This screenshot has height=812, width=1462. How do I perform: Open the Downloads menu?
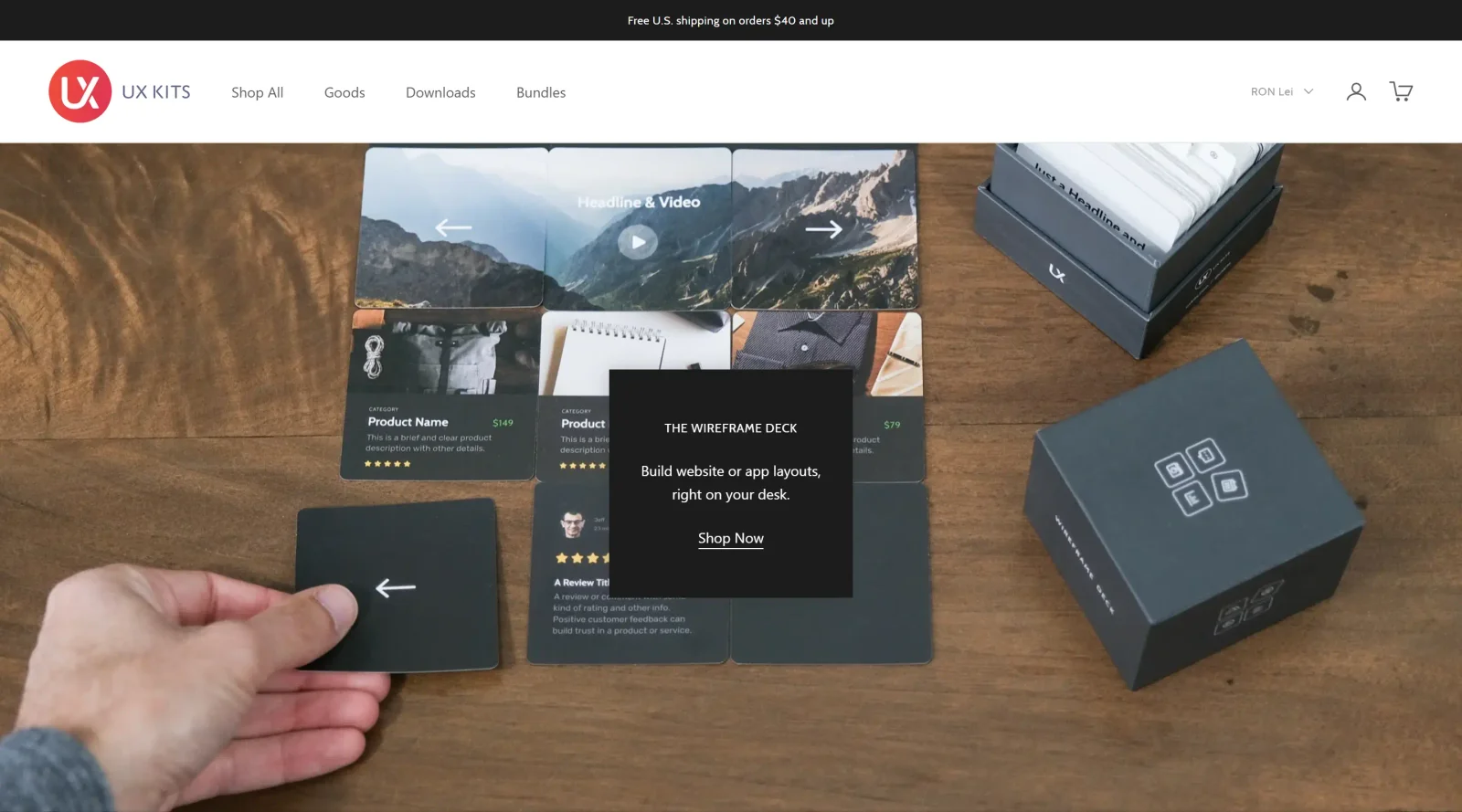pyautogui.click(x=440, y=92)
